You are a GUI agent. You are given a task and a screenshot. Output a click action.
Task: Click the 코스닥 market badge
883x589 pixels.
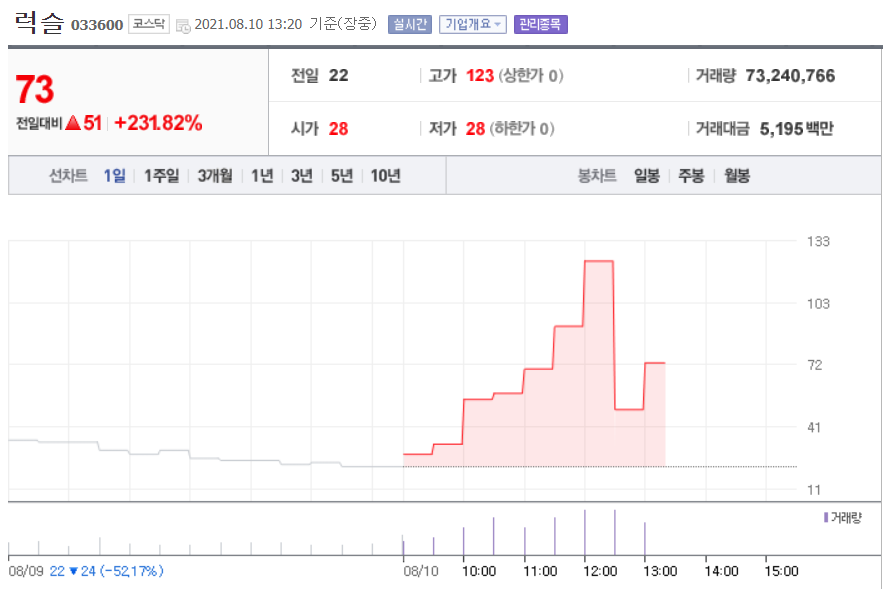[149, 24]
